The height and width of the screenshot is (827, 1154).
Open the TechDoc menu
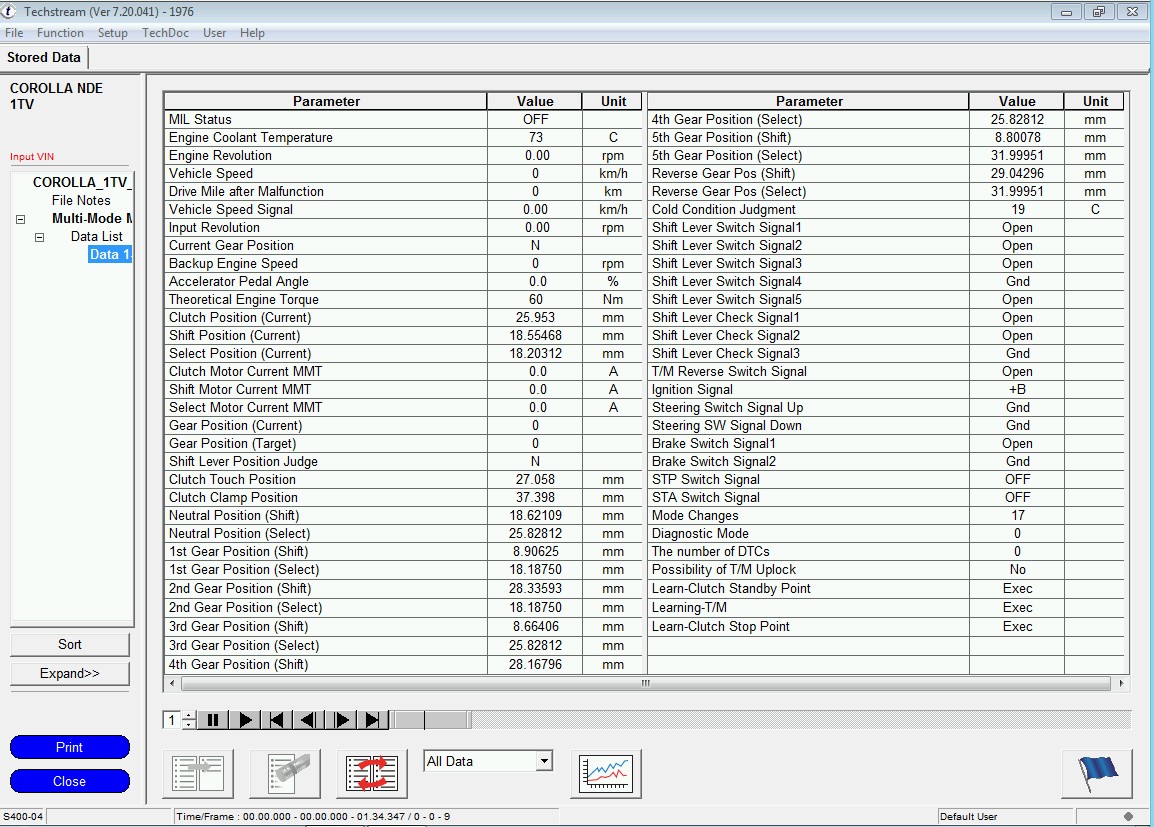[x=164, y=33]
